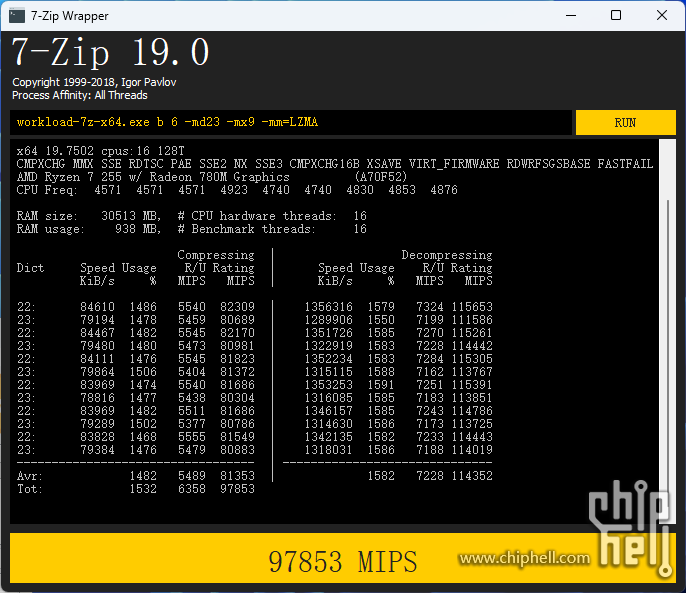
Task: Maximize the 7-Zip Wrapper window
Action: click(x=616, y=15)
